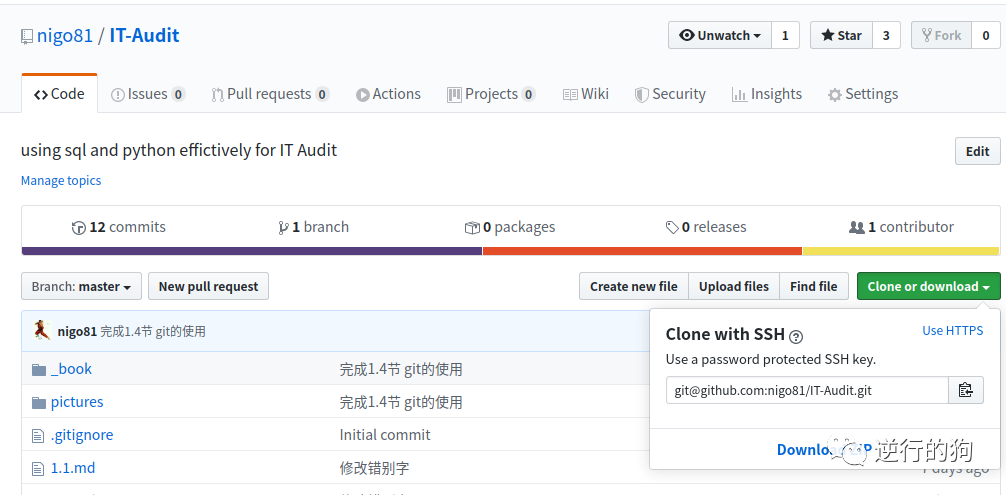This screenshot has height=495, width=1006.
Task: Switch to Use HTTPS
Action: coord(952,331)
